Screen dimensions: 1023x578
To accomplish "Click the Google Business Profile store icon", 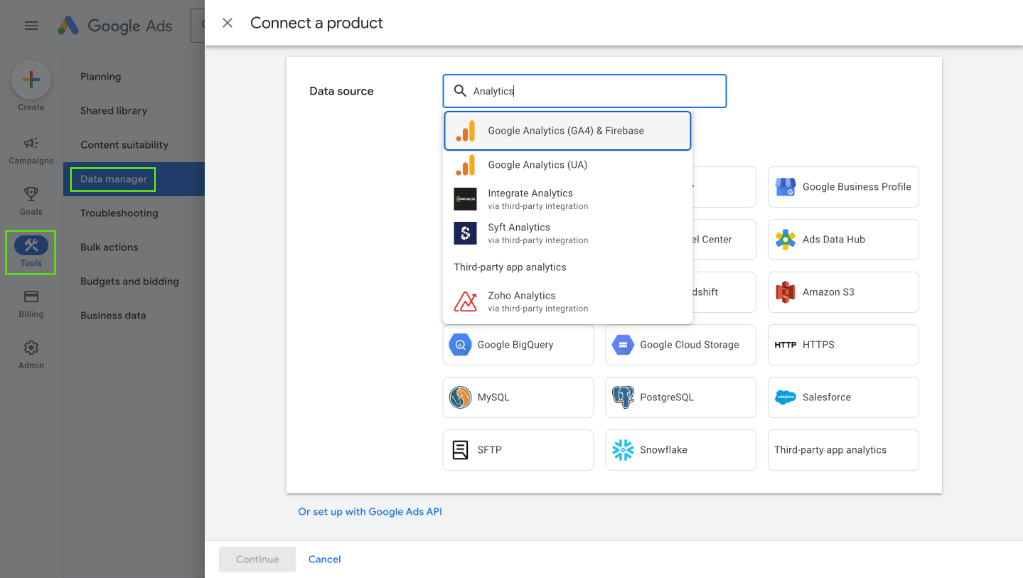I will pyautogui.click(x=786, y=187).
